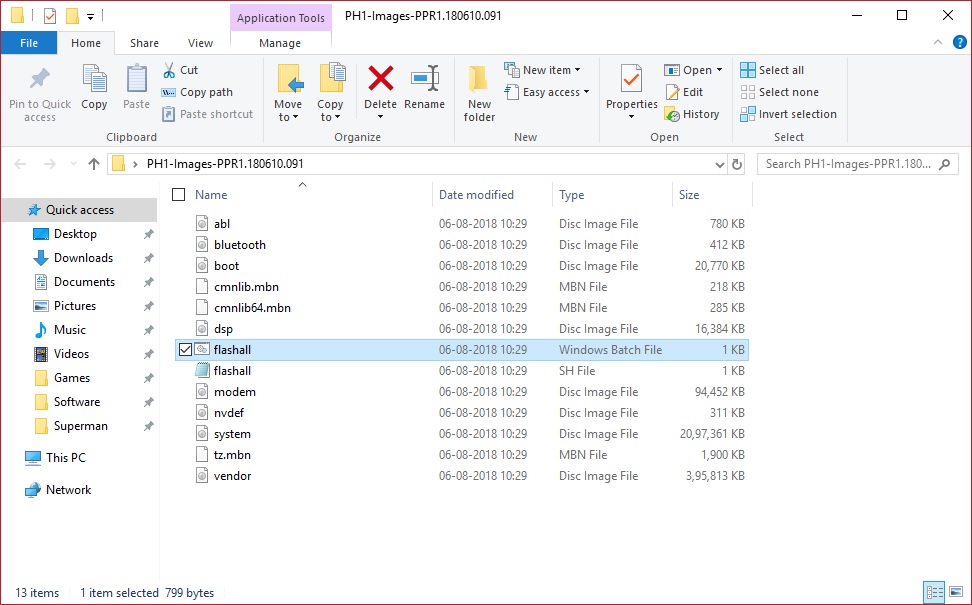Go forward with the forward arrow

click(50, 164)
